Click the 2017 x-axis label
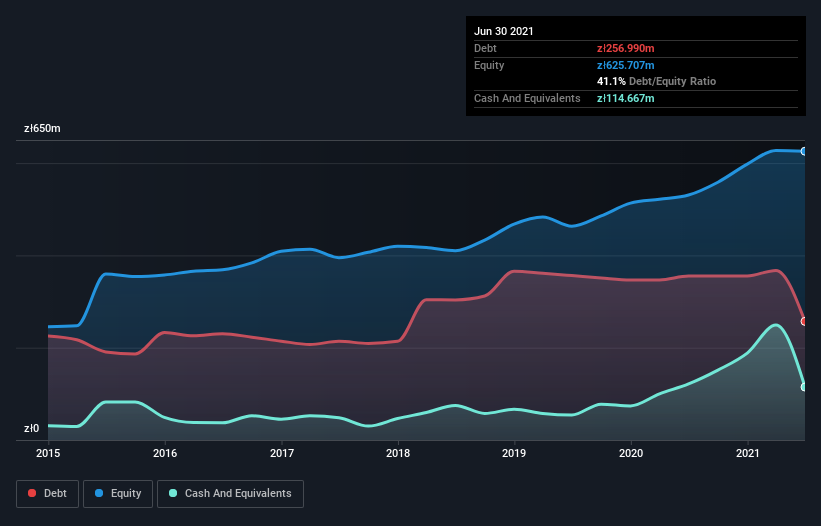This screenshot has width=821, height=526. pyautogui.click(x=282, y=453)
